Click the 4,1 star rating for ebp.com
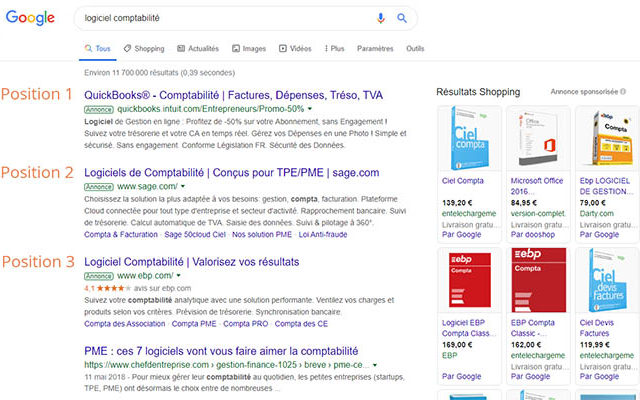 pos(108,288)
